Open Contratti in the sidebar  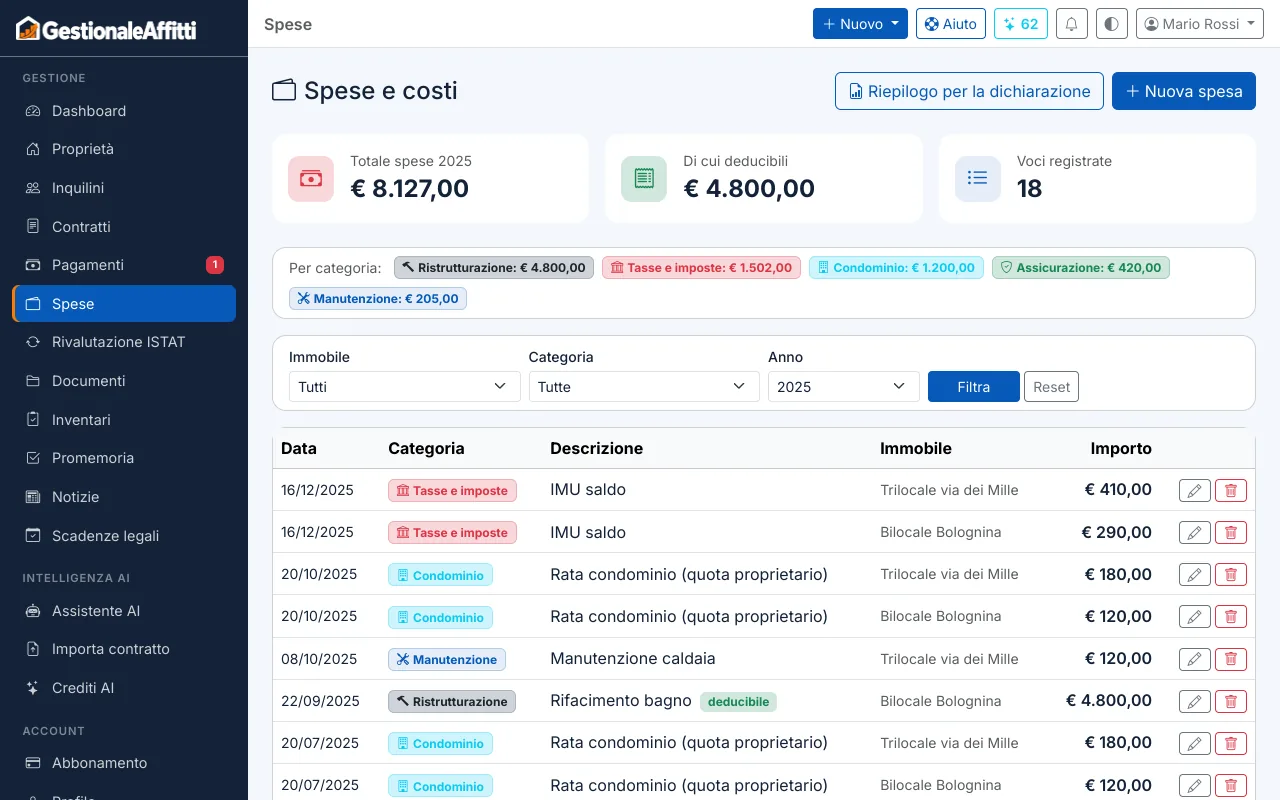pyautogui.click(x=124, y=227)
